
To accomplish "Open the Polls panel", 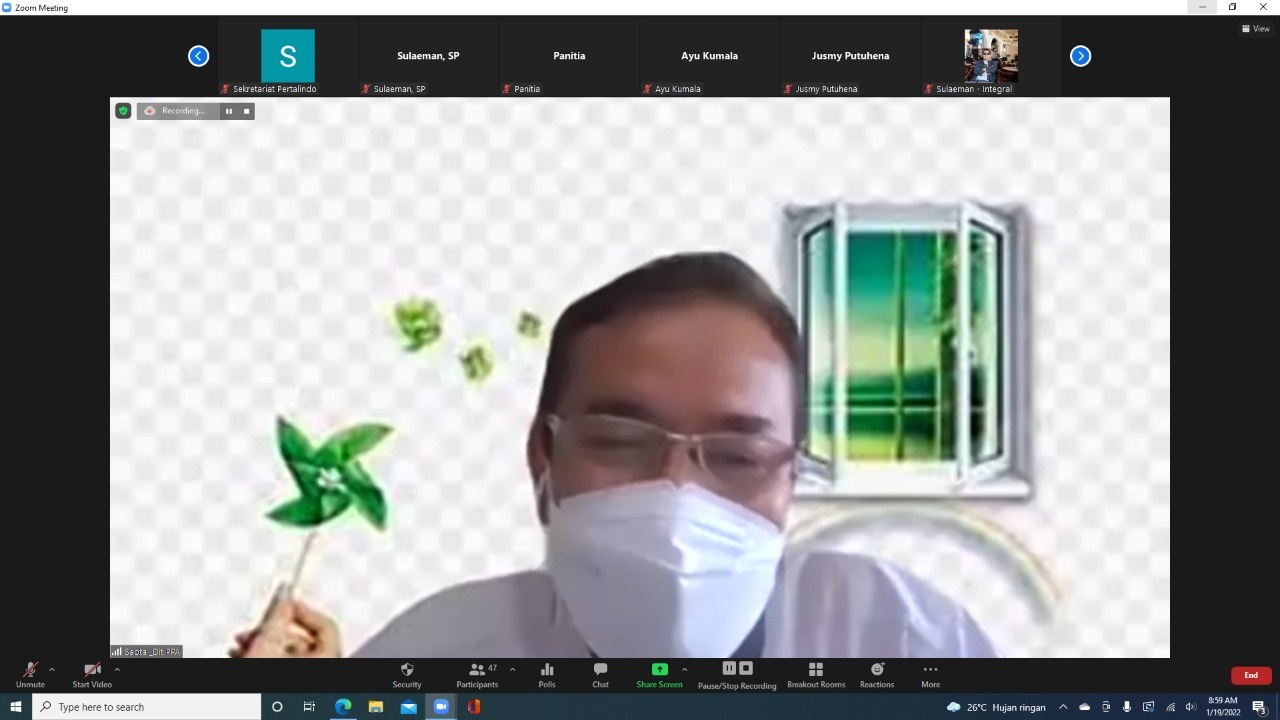I will [546, 675].
